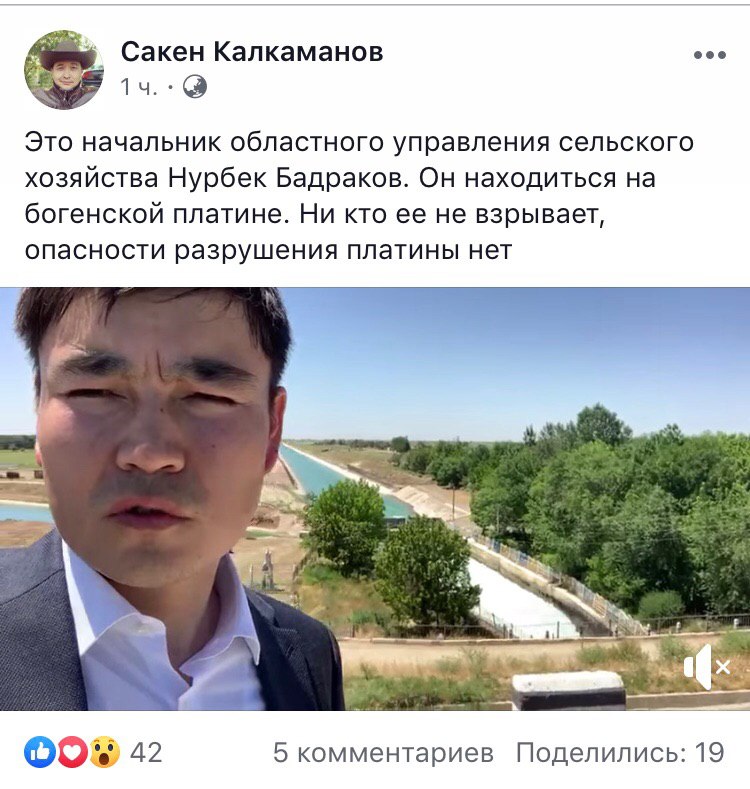The height and width of the screenshot is (789, 750).
Task: Click the name "Нурбек Бадраков" in the post text
Action: tap(286, 178)
